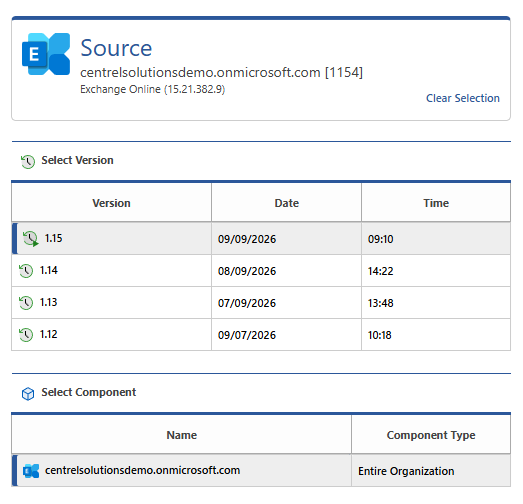Select centrelsolutionsdemo.onmicrosoft.com component name
The height and width of the screenshot is (504, 523).
click(x=142, y=470)
